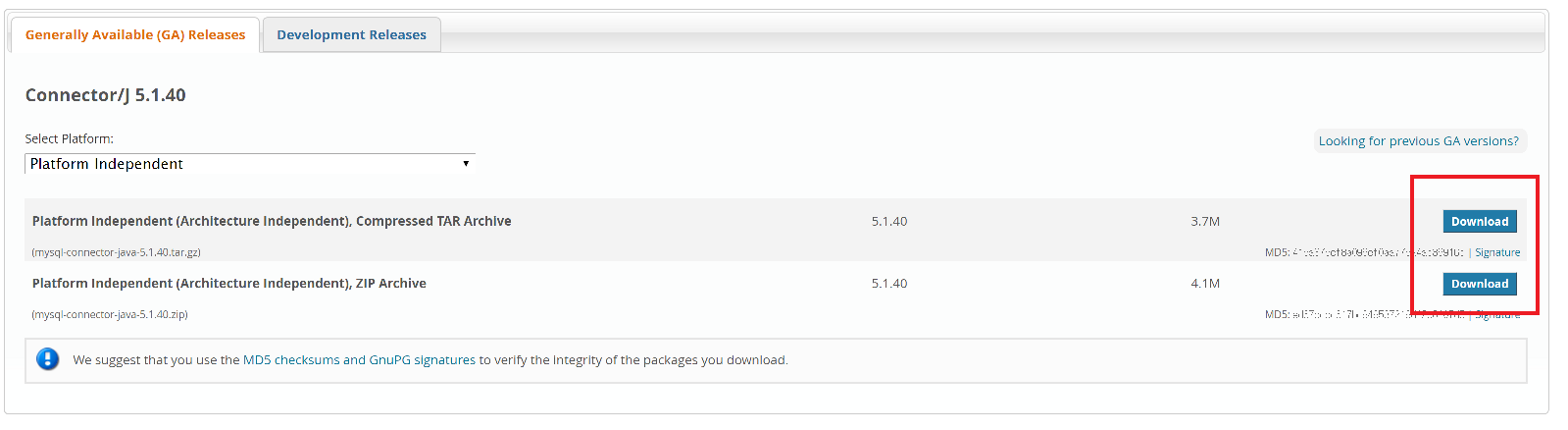Open the Looking for previous GA versions link
Screen dimensions: 1568x430
click(1419, 141)
